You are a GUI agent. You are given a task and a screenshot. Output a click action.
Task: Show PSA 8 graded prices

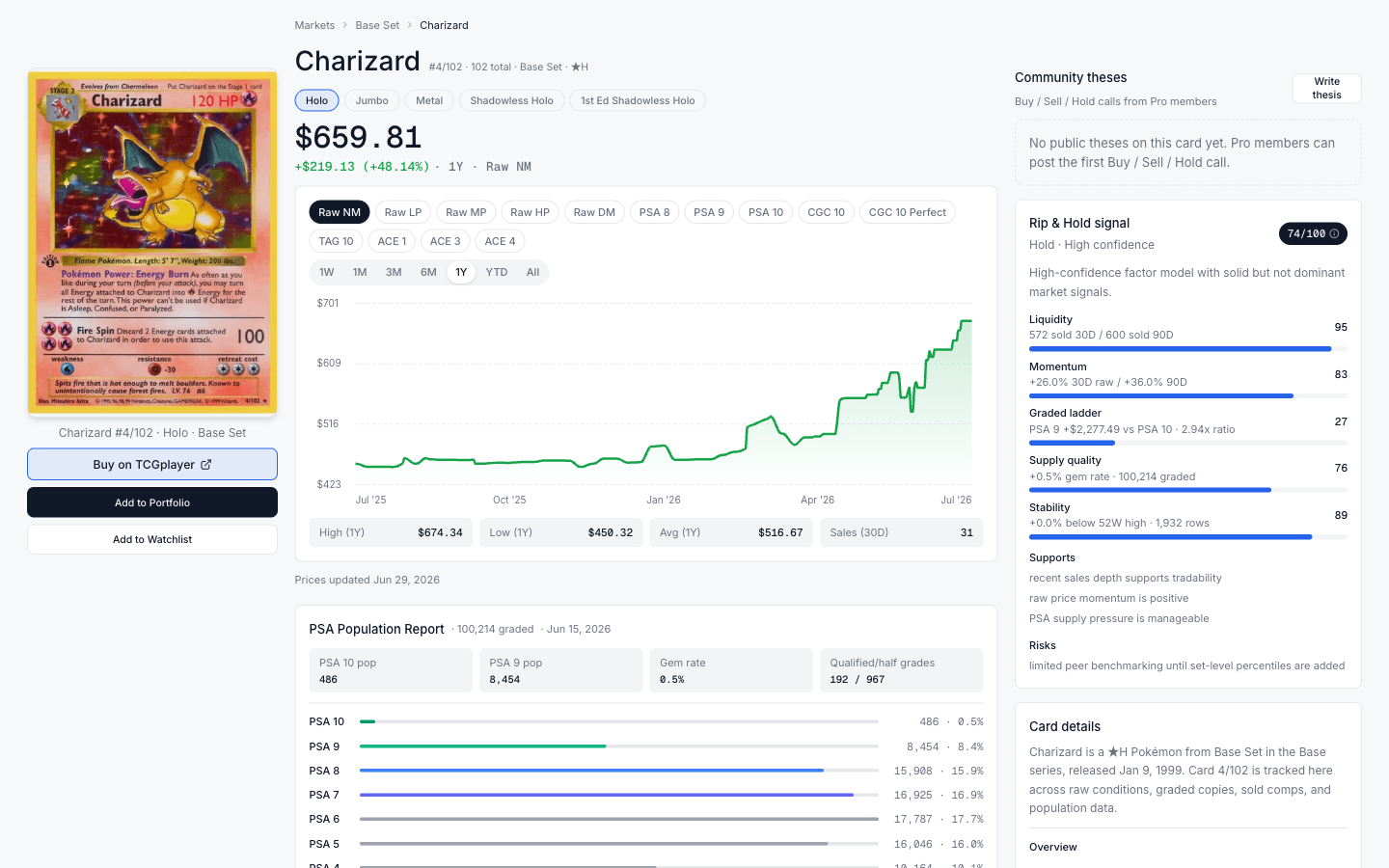point(654,212)
